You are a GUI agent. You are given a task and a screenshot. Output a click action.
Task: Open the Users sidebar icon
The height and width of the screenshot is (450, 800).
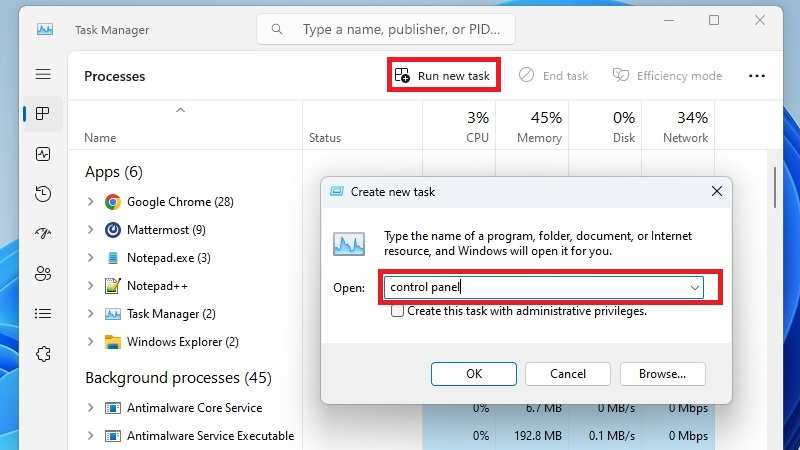click(x=42, y=273)
